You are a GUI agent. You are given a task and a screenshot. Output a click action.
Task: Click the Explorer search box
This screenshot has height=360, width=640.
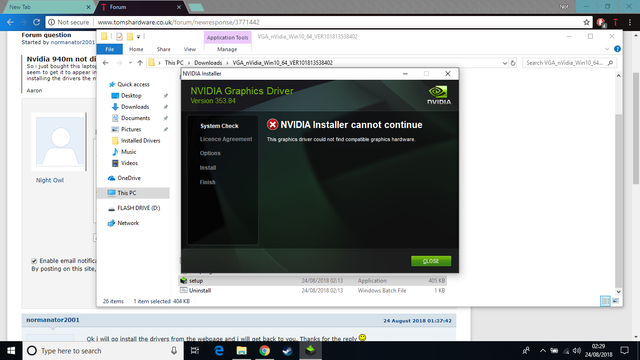tap(569, 63)
